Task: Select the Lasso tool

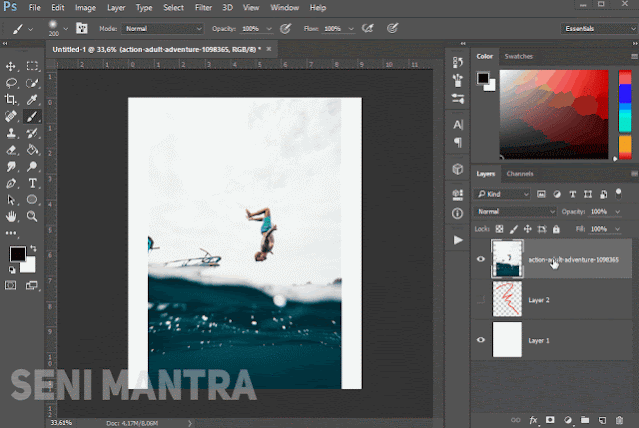Action: coord(11,83)
